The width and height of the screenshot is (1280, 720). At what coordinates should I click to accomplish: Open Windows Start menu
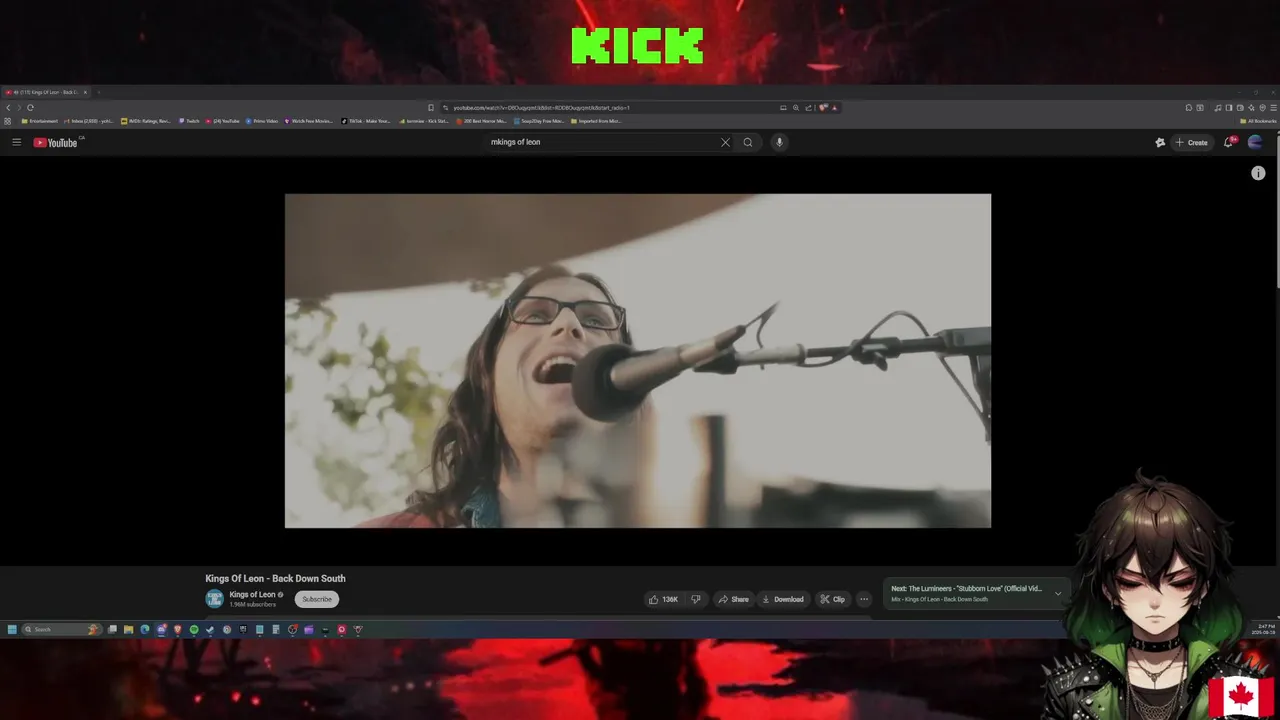click(x=12, y=629)
